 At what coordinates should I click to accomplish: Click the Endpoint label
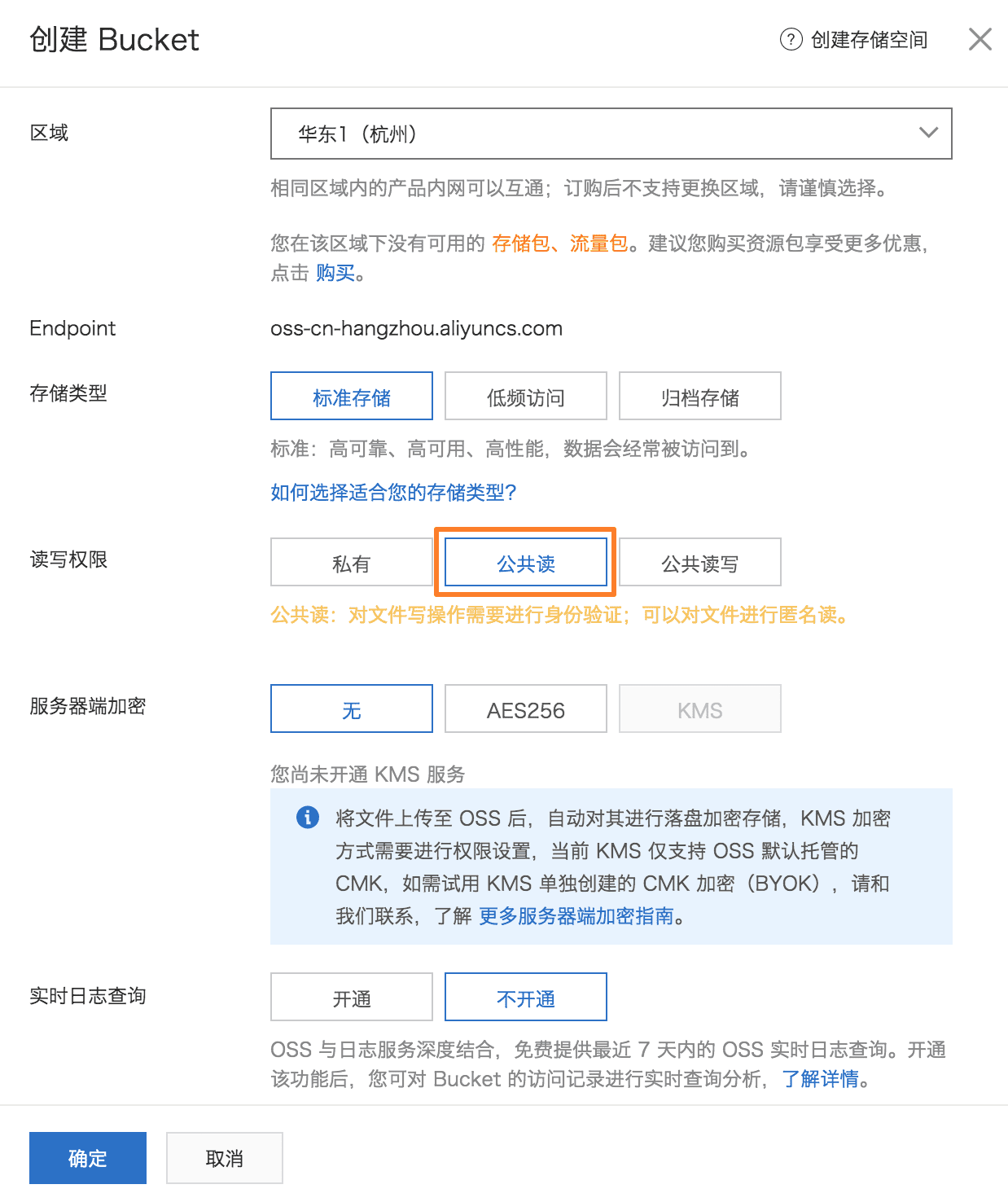(72, 328)
